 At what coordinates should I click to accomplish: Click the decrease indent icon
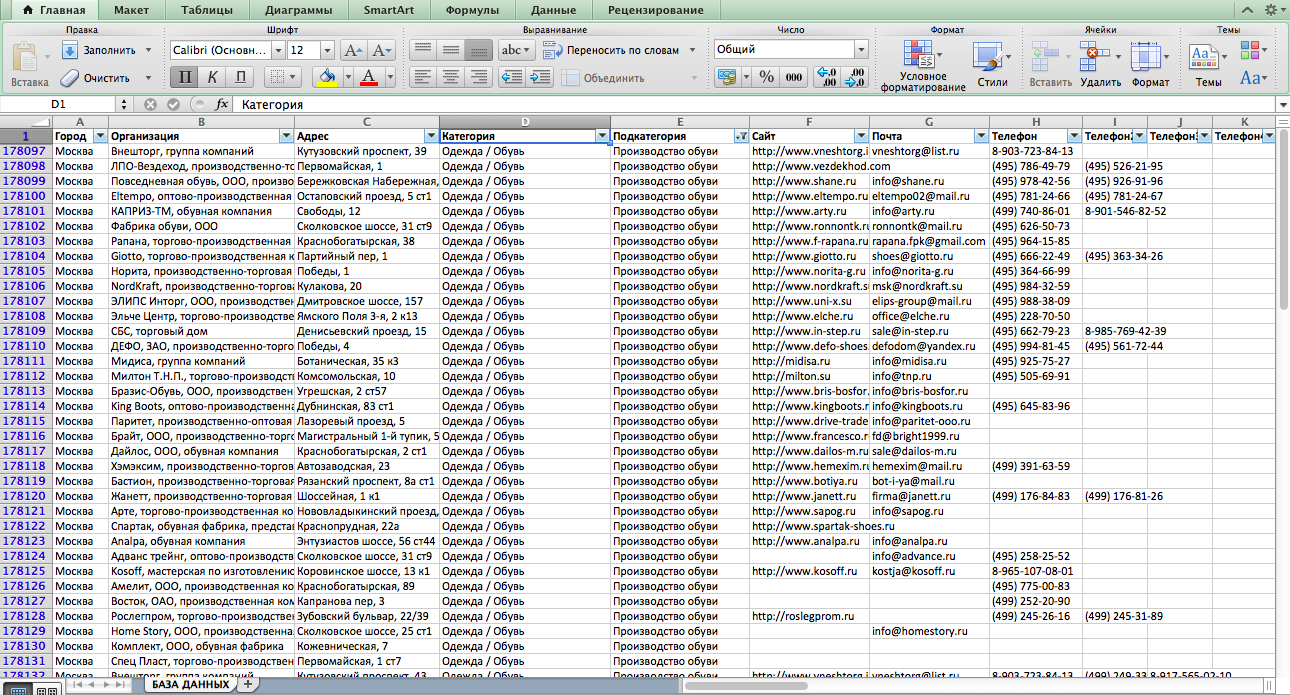coord(512,77)
